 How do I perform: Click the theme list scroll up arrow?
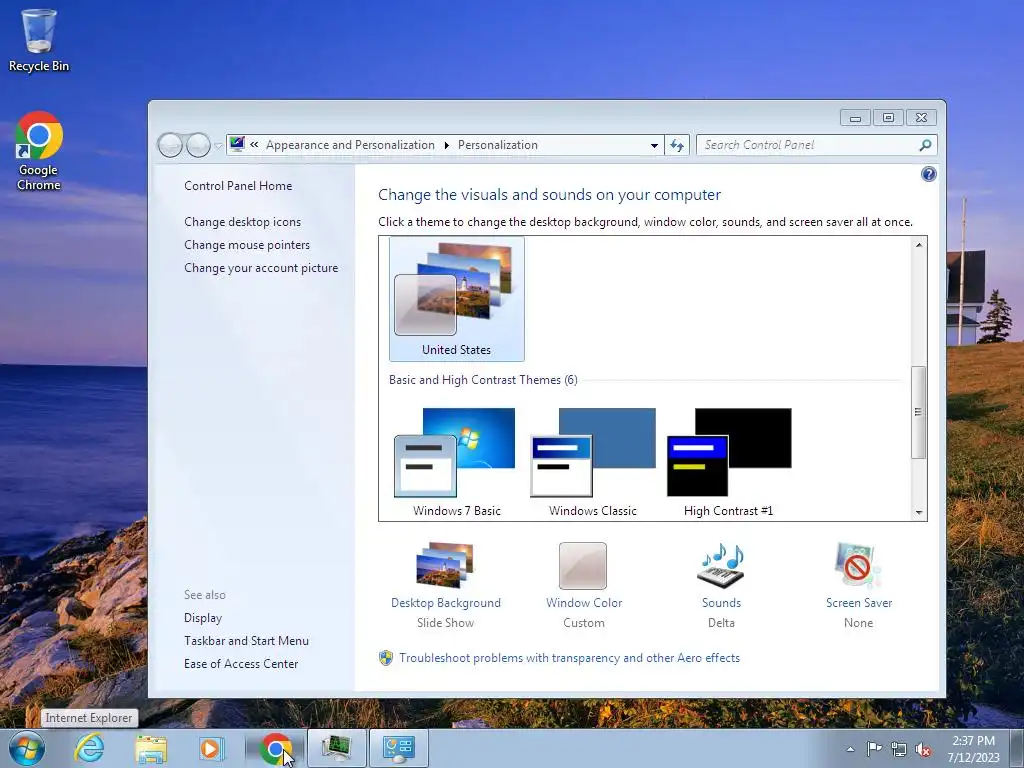pos(919,245)
